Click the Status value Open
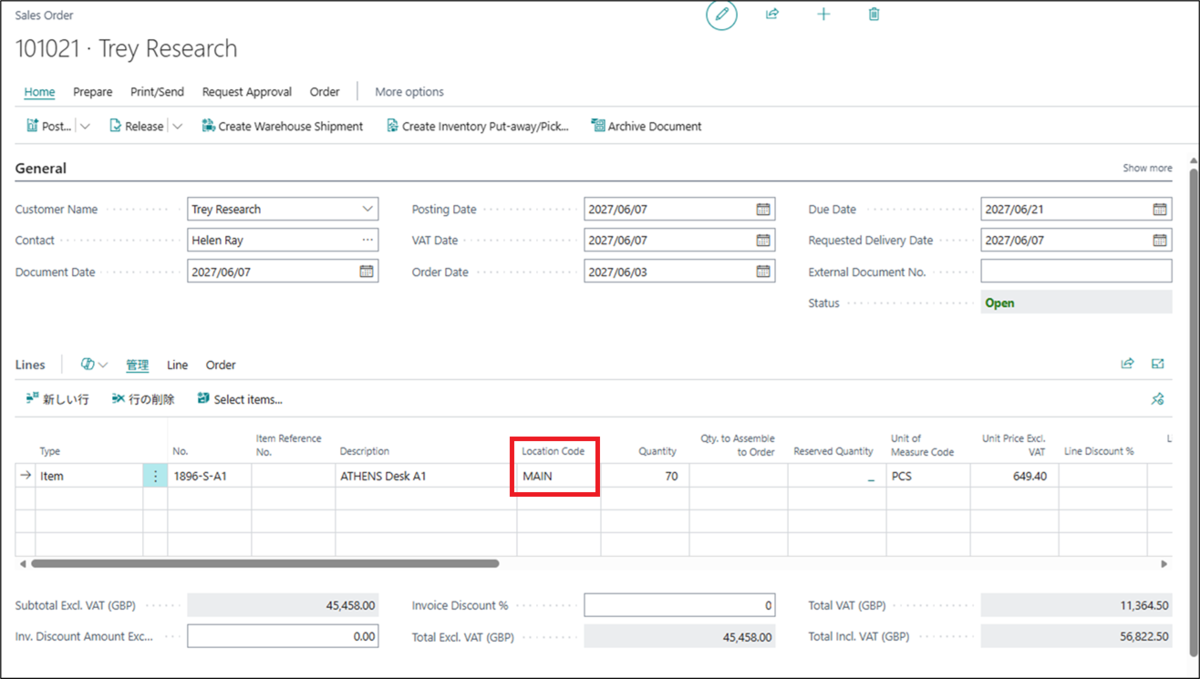1200x679 pixels. coord(1076,303)
